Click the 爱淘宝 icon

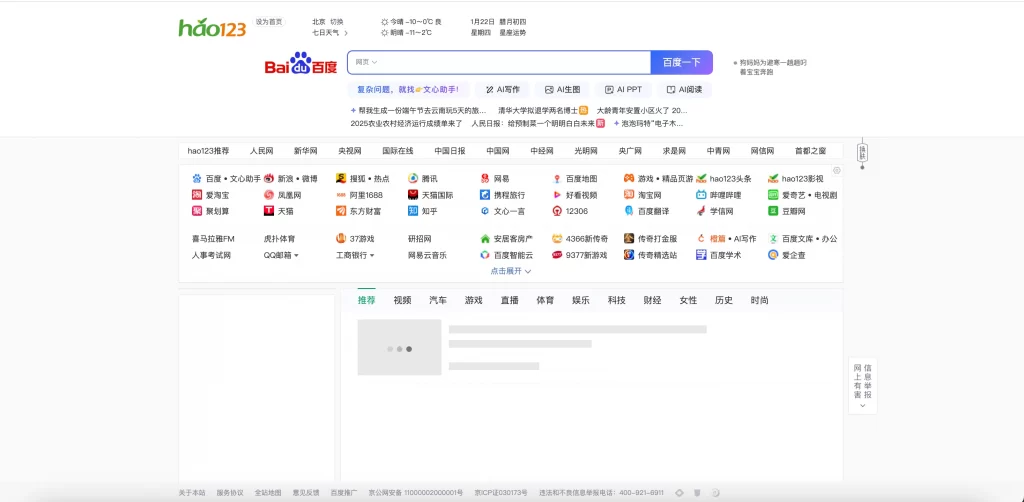tap(197, 195)
